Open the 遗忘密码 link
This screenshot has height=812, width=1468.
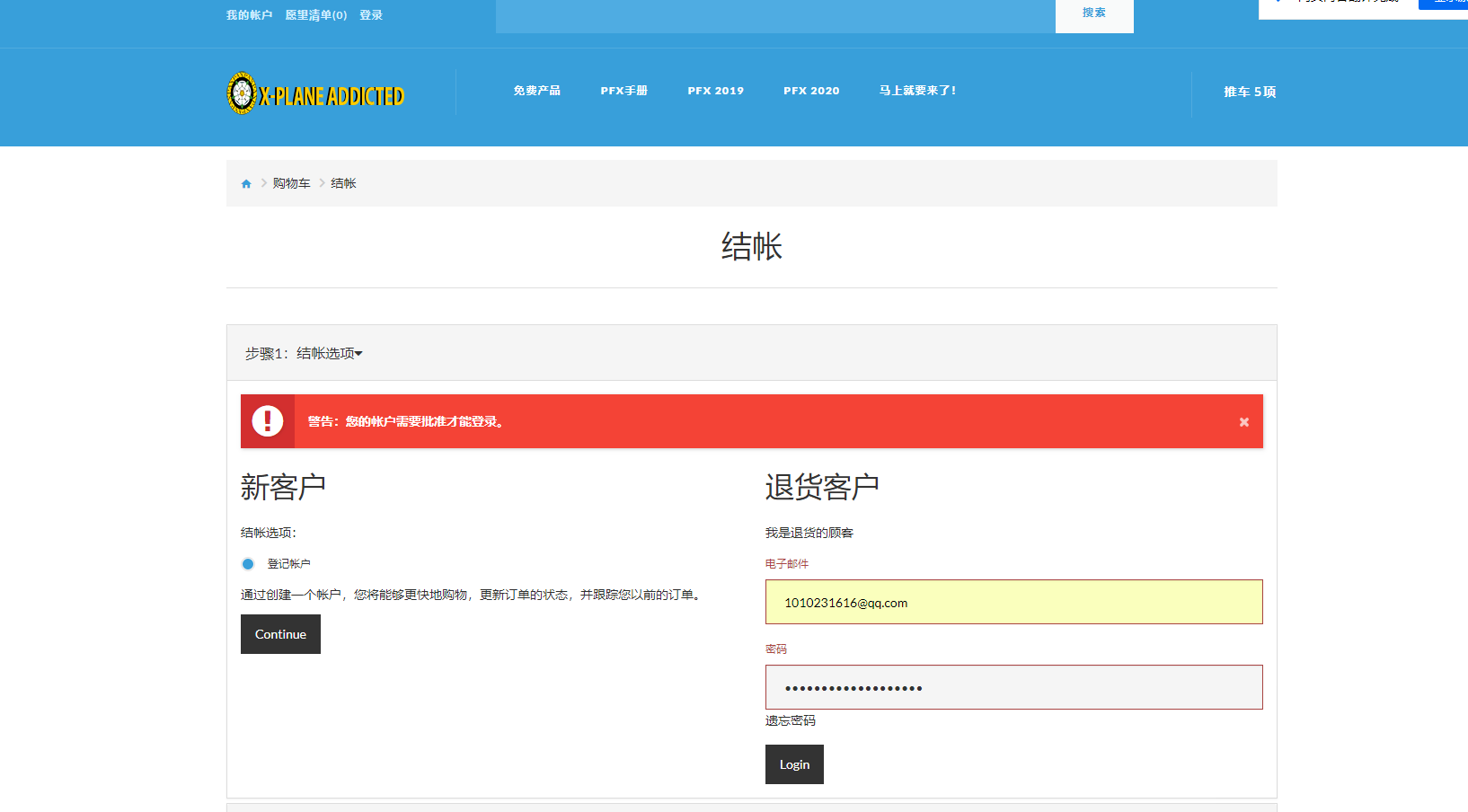coord(791,720)
